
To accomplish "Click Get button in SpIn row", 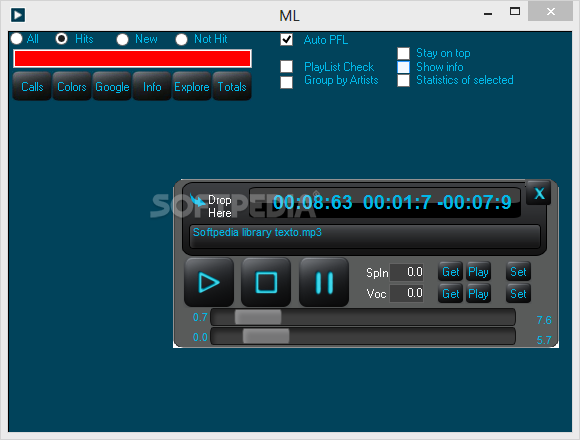I will pyautogui.click(x=451, y=272).
